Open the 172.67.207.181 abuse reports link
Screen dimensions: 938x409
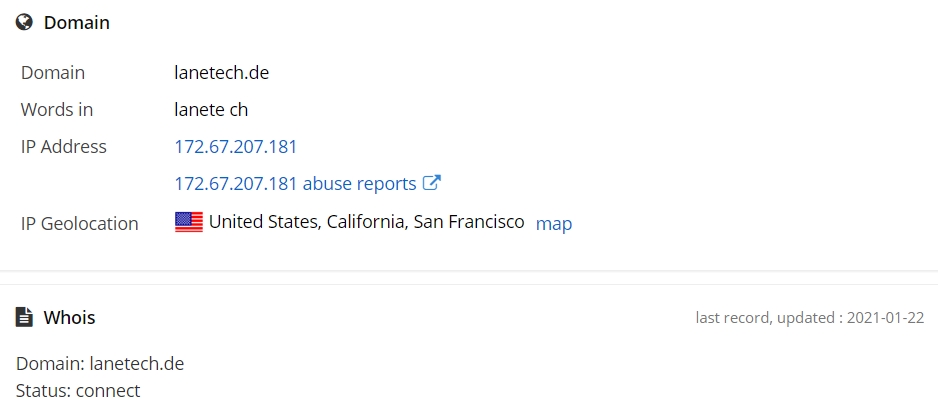pyautogui.click(x=295, y=183)
